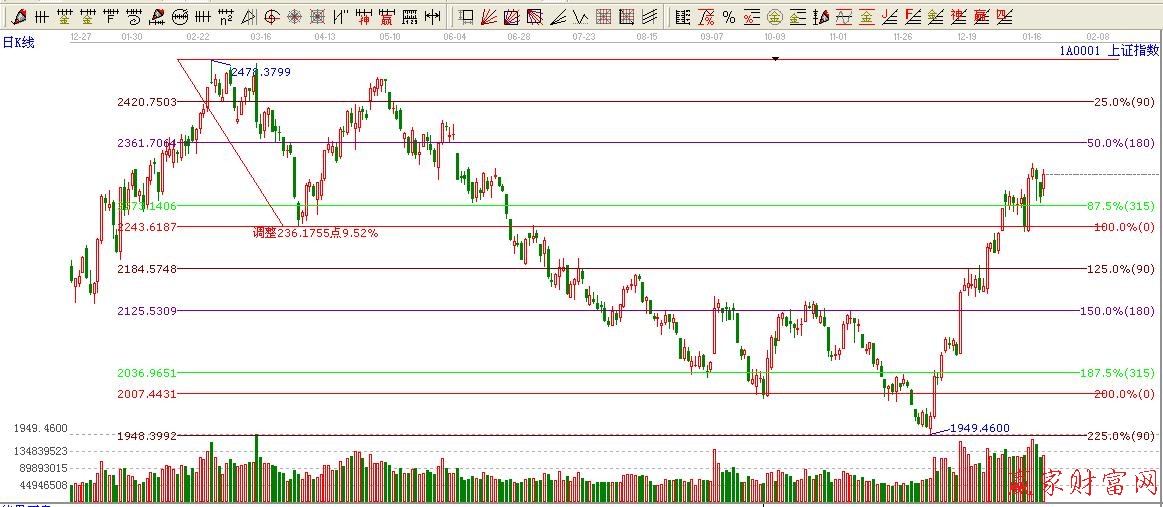This screenshot has height=507, width=1163.
Task: Click the plain black percent icon
Action: tap(728, 17)
